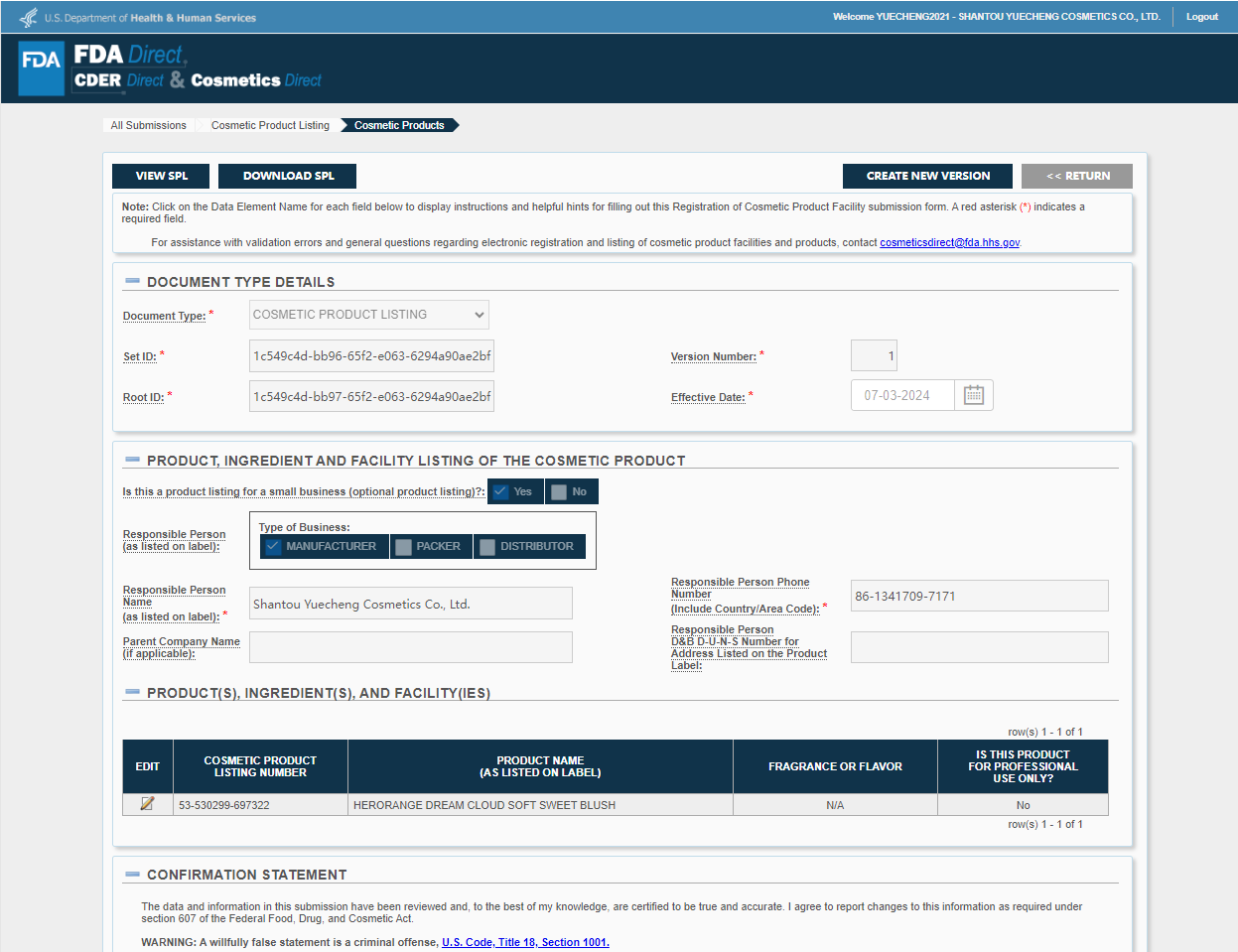Collapse Product, Ingredient and Facility Listing section
The width and height of the screenshot is (1238, 952).
[132, 460]
